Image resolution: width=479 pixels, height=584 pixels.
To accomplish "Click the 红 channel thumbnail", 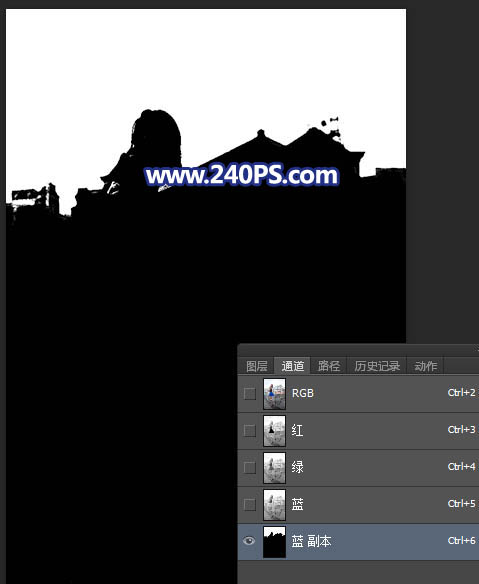I will pos(275,431).
